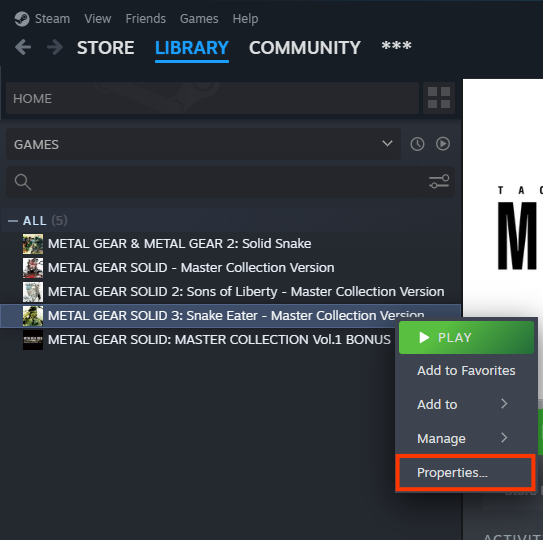Viewport: 543px width, 540px height.
Task: Click the library search field
Action: pos(215,182)
